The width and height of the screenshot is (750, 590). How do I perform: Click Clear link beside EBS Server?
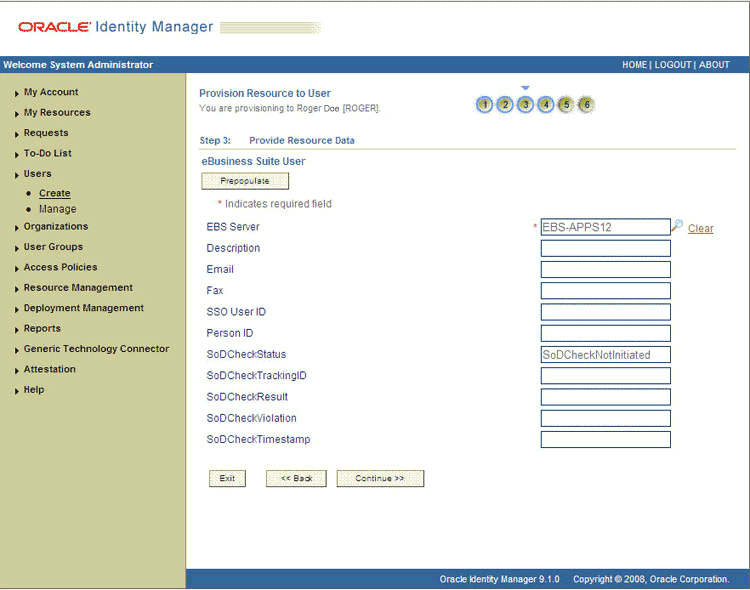[700, 229]
